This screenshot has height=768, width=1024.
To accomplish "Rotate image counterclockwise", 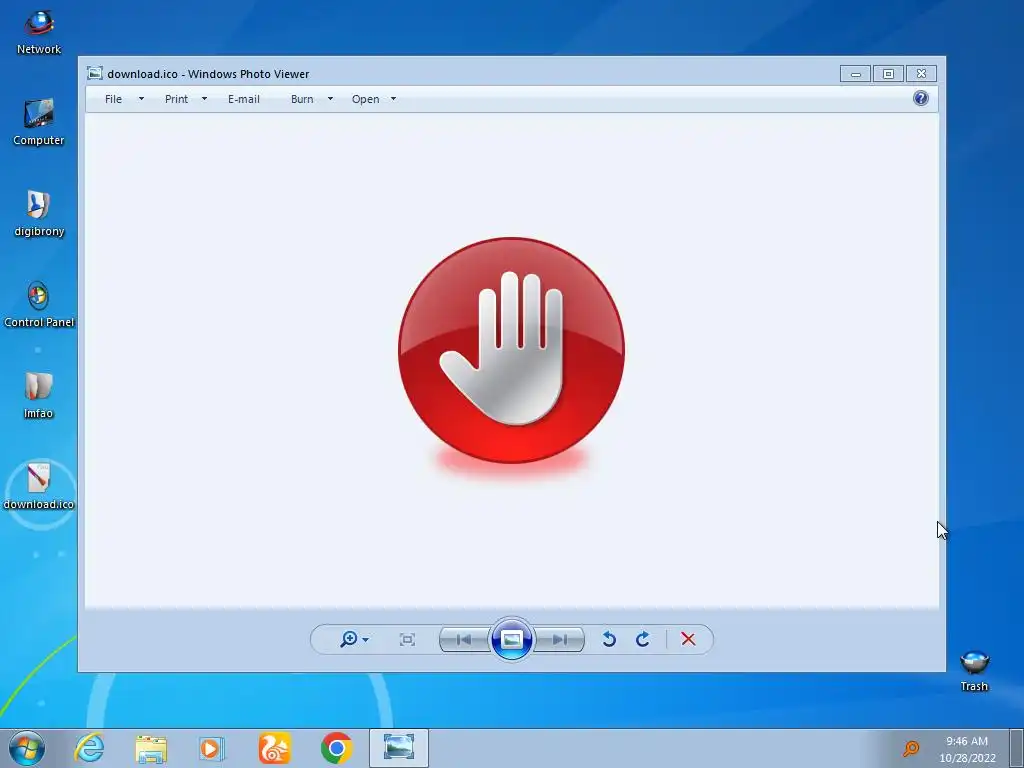I will click(x=609, y=639).
